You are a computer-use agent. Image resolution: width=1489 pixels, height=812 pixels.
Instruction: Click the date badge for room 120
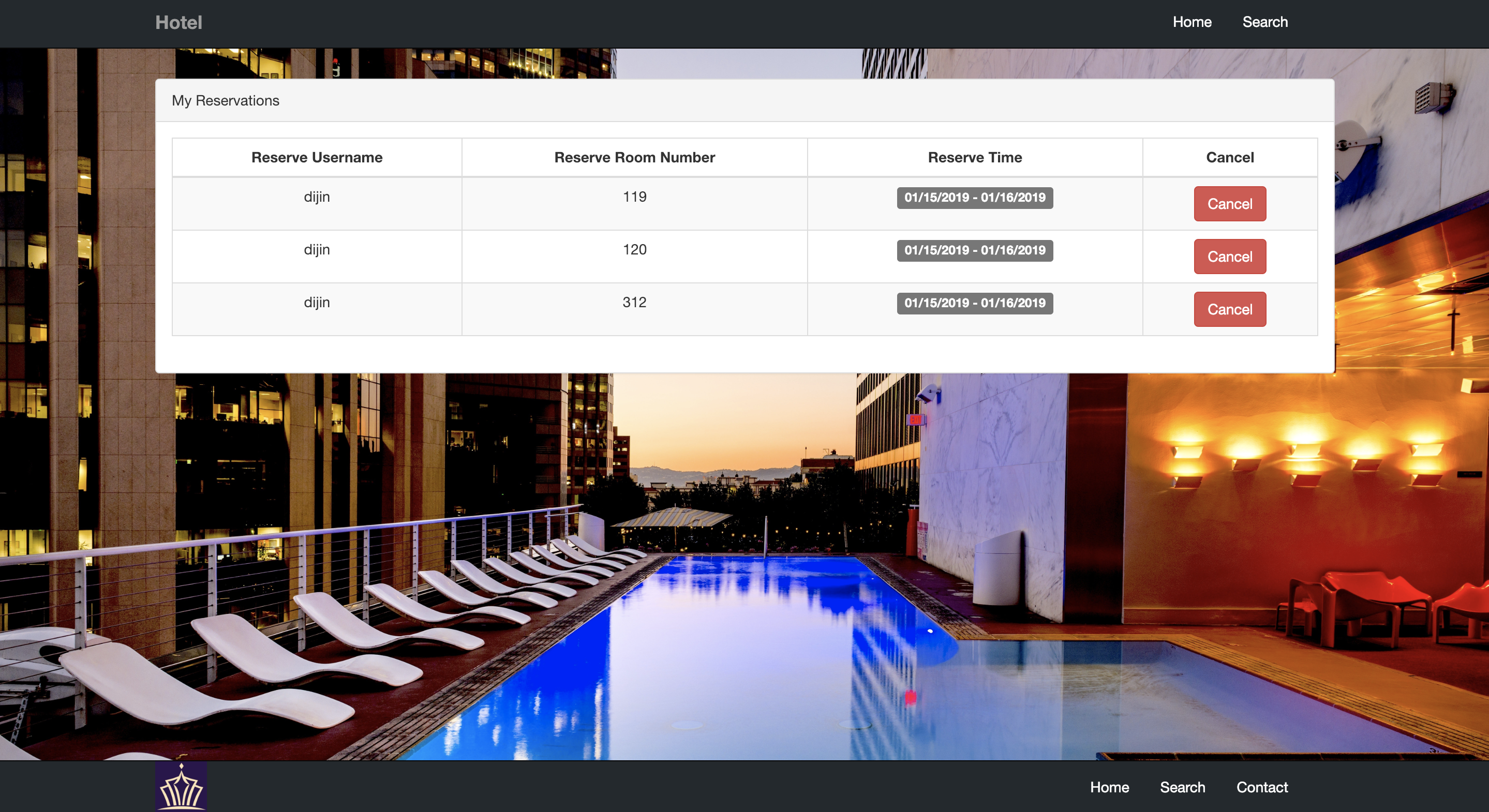pos(975,250)
